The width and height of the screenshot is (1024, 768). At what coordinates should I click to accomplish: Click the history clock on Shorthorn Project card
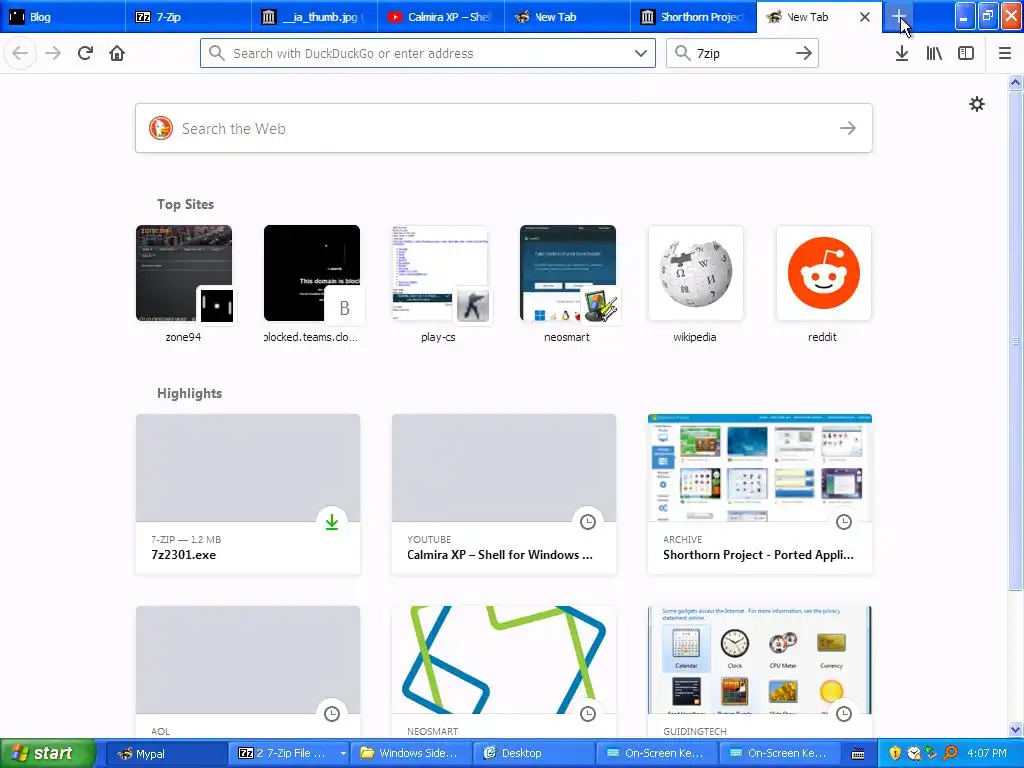[x=844, y=522]
